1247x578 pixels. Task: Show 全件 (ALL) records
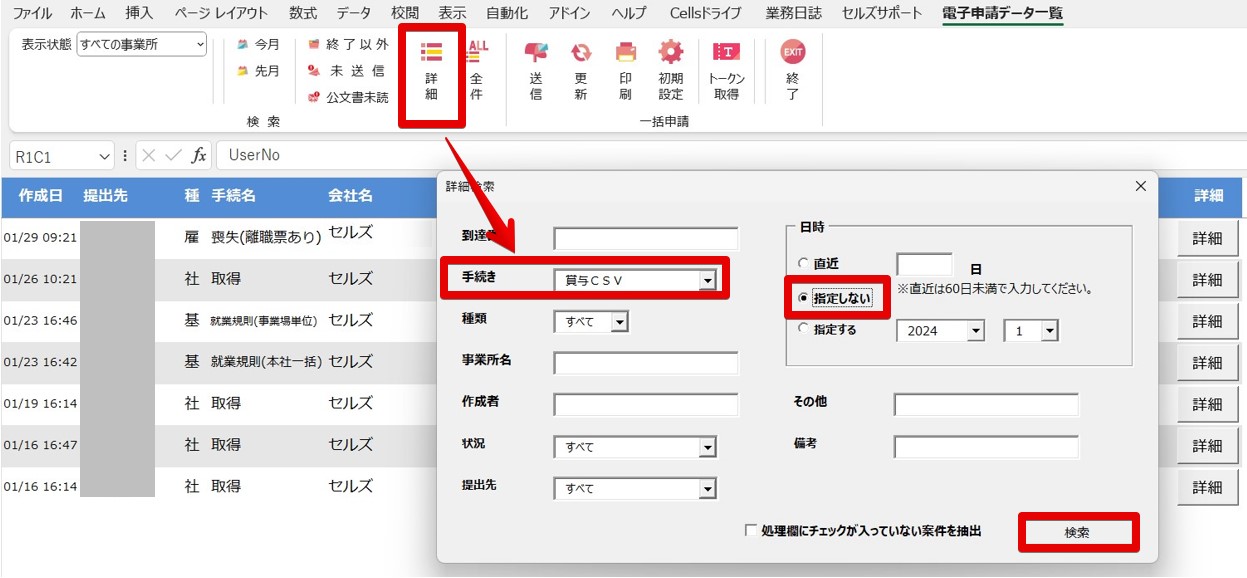pos(477,72)
